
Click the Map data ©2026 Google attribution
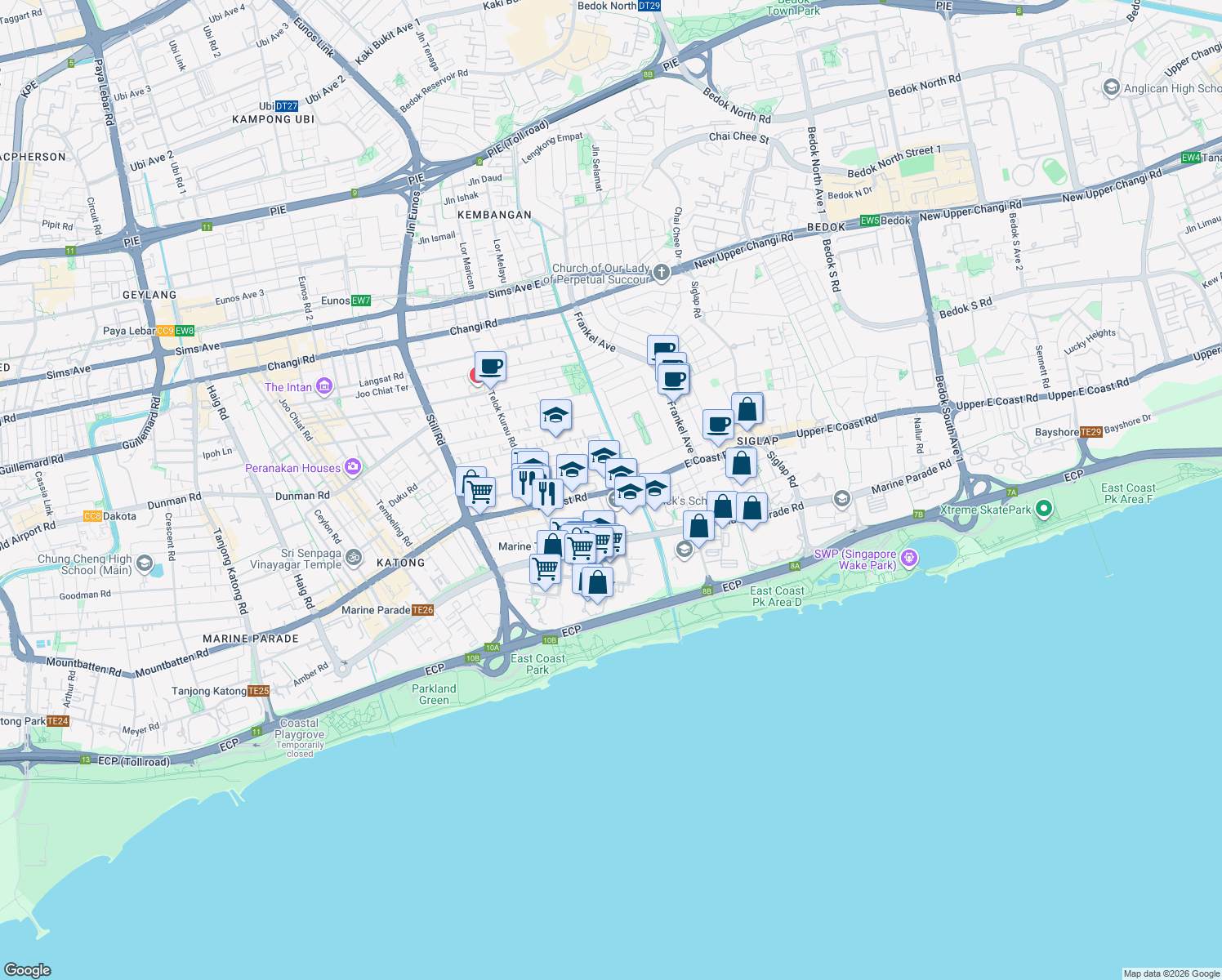click(1171, 973)
